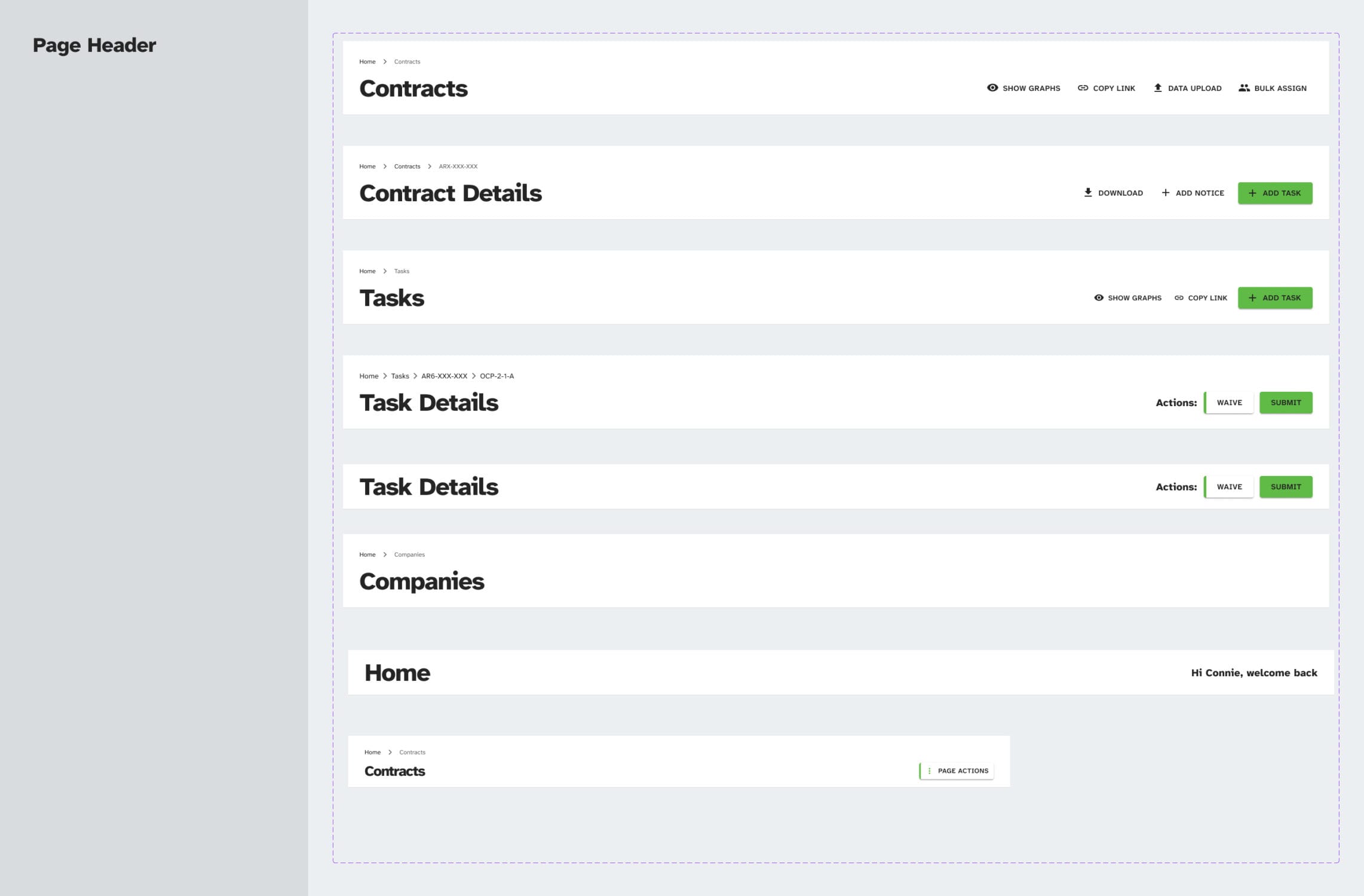Screen dimensions: 1364x896
Task: Click Submit in the Task Details header with breadcrumbs
Action: coord(1286,403)
